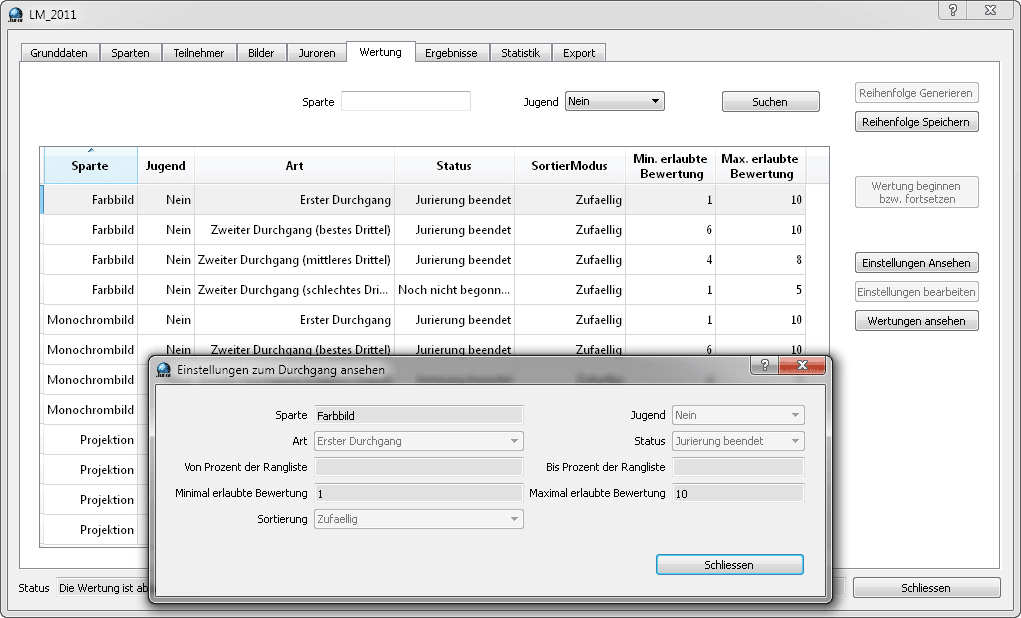The height and width of the screenshot is (618, 1021).
Task: Click the Status column header
Action: 454,165
